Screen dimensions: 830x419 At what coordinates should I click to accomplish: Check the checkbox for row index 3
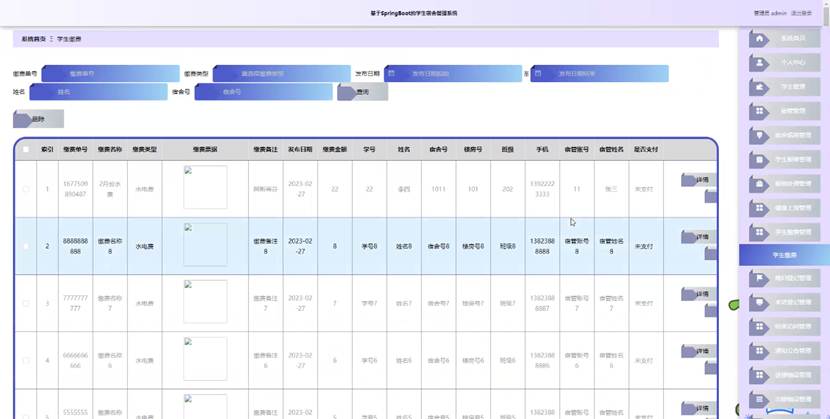pos(26,303)
